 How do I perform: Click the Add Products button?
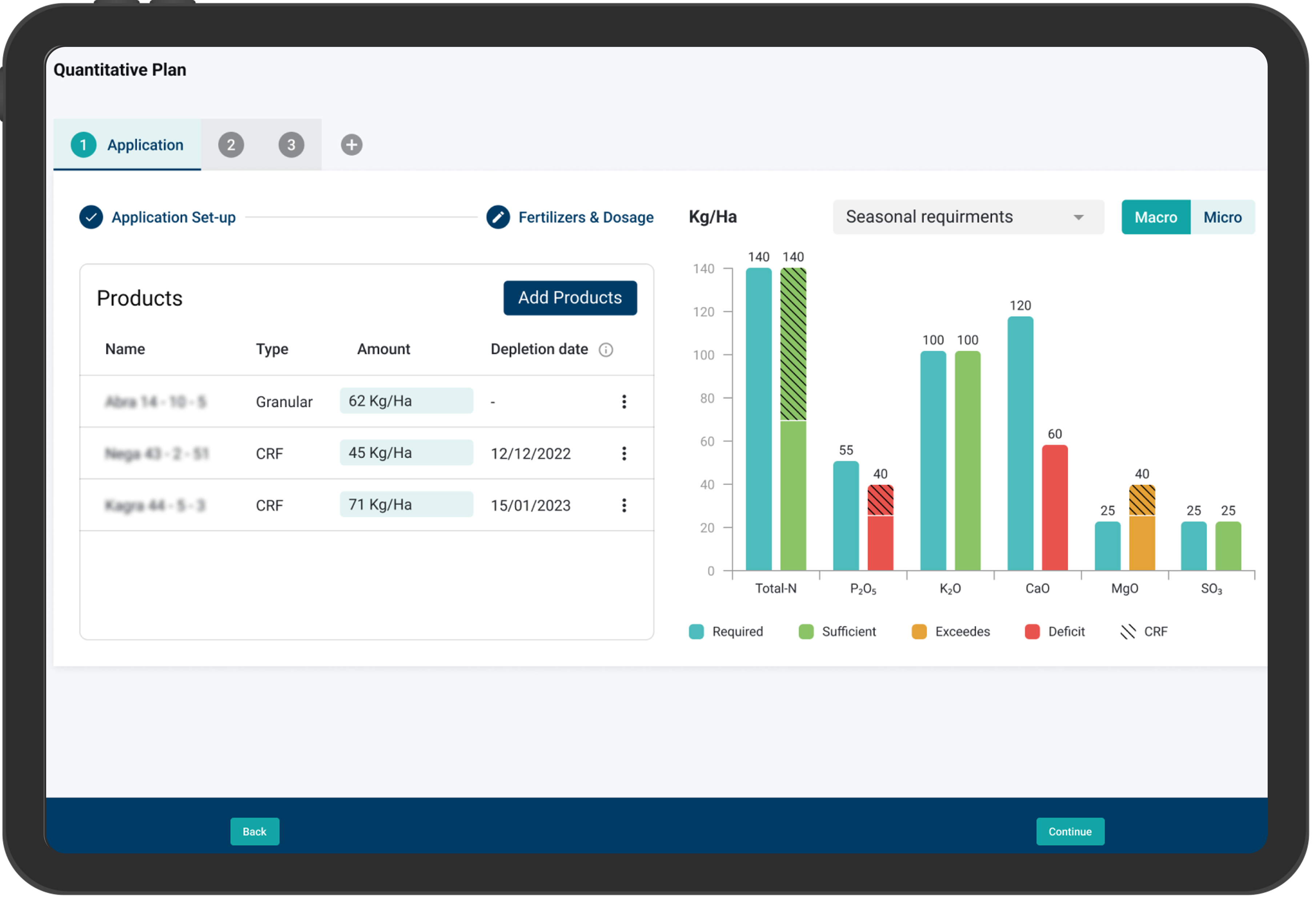click(x=570, y=297)
